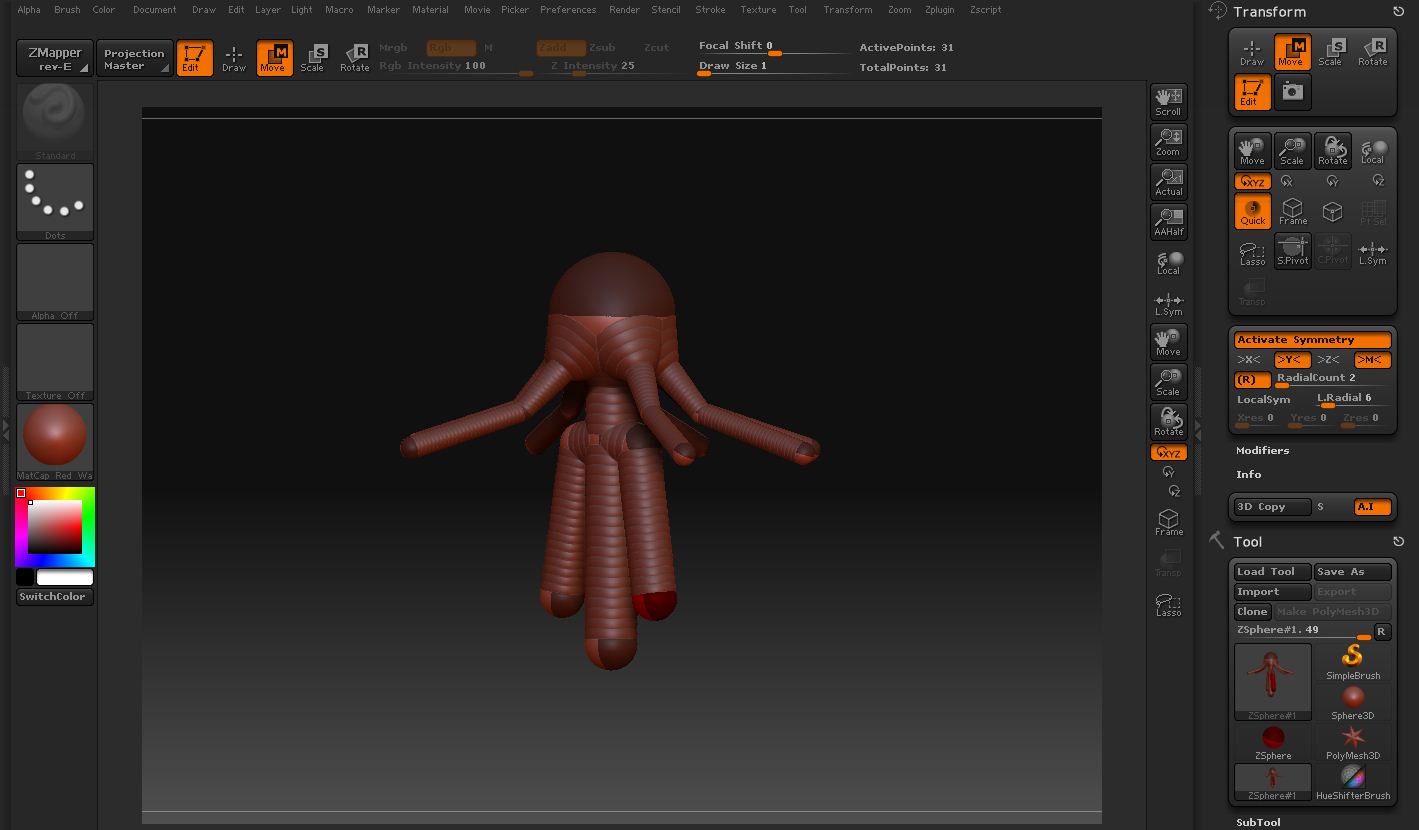Open ZMapper rev-E
1419x830 pixels.
tap(55, 59)
